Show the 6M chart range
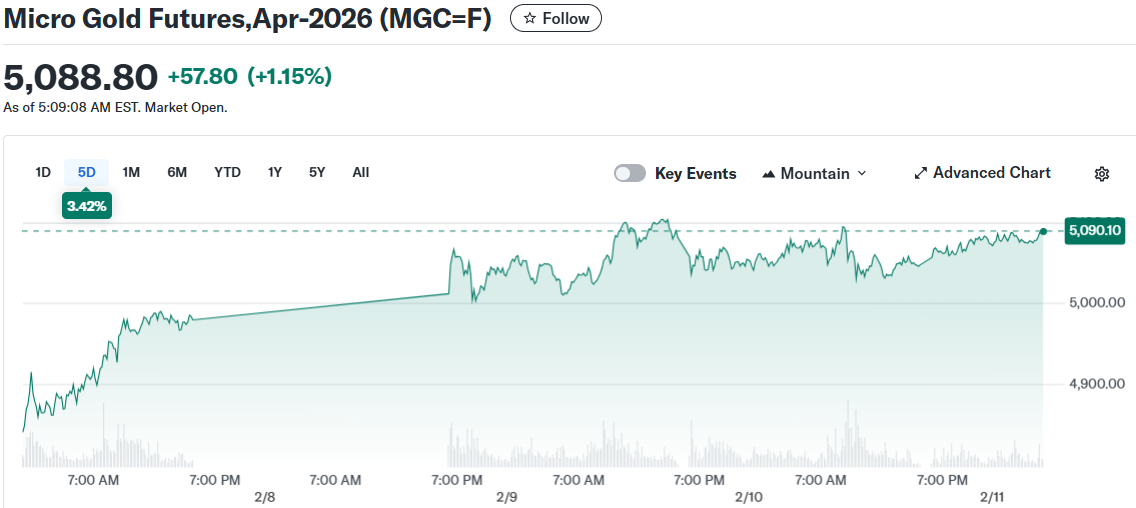Screen dimensions: 1136x508 pos(177,172)
